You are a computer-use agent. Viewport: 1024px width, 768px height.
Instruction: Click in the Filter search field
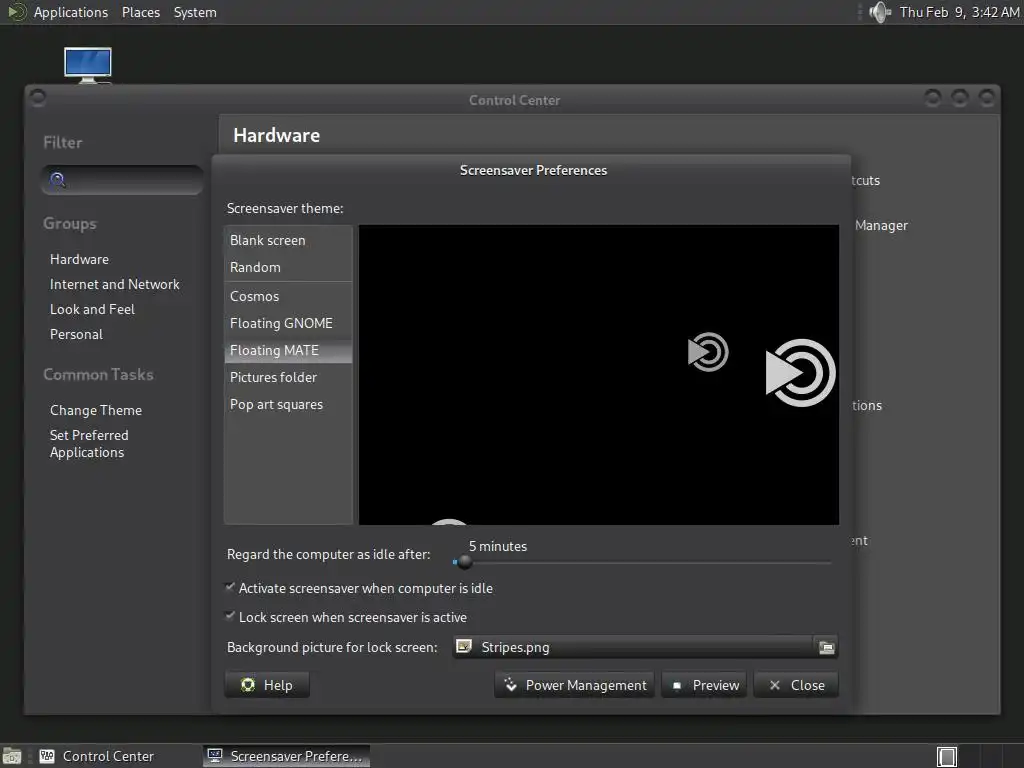coord(122,180)
